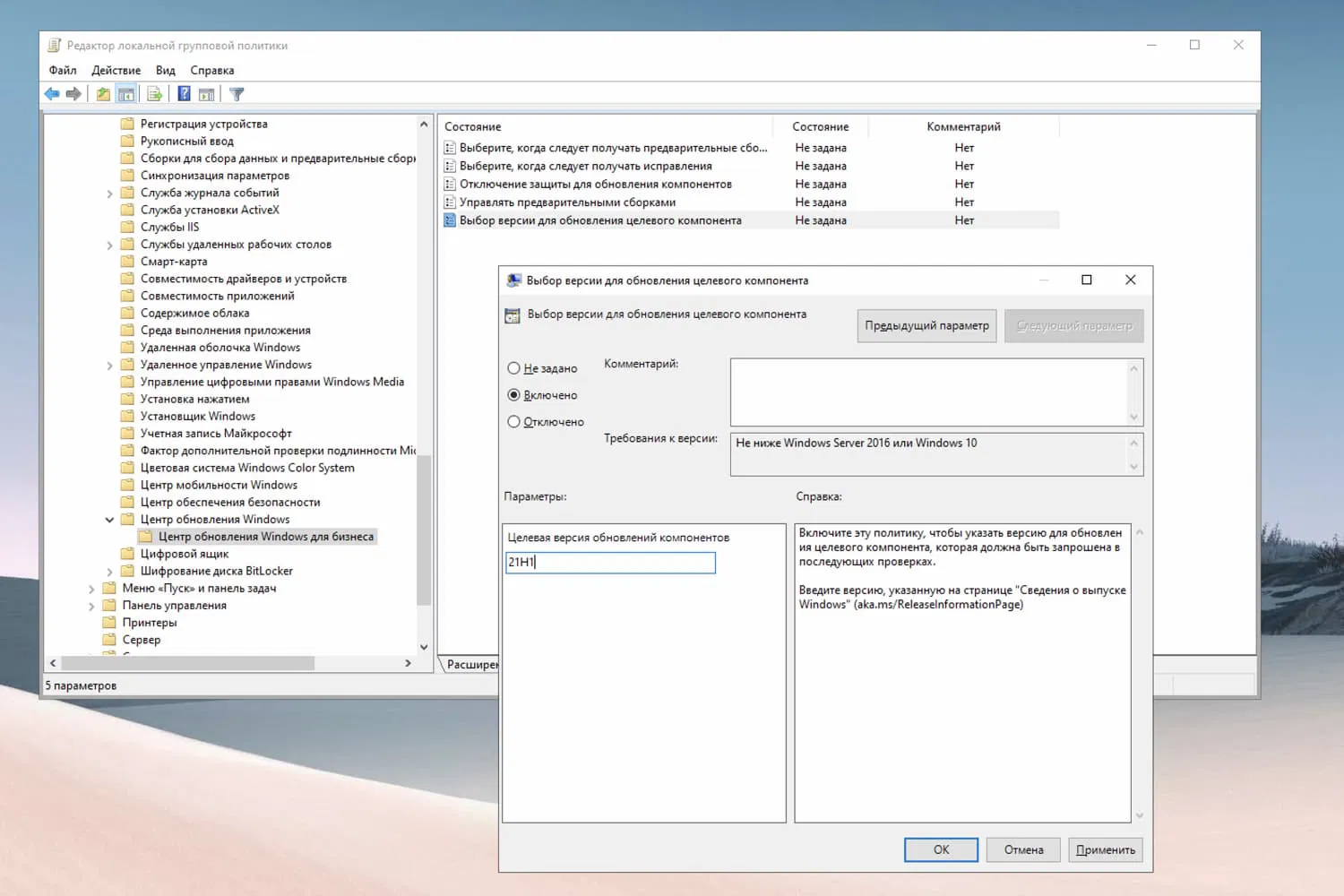Click the folder icon beside Службы IIS

pyautogui.click(x=127, y=227)
